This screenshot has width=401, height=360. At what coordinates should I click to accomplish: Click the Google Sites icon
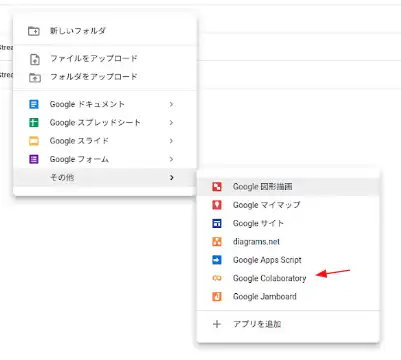tap(217, 223)
